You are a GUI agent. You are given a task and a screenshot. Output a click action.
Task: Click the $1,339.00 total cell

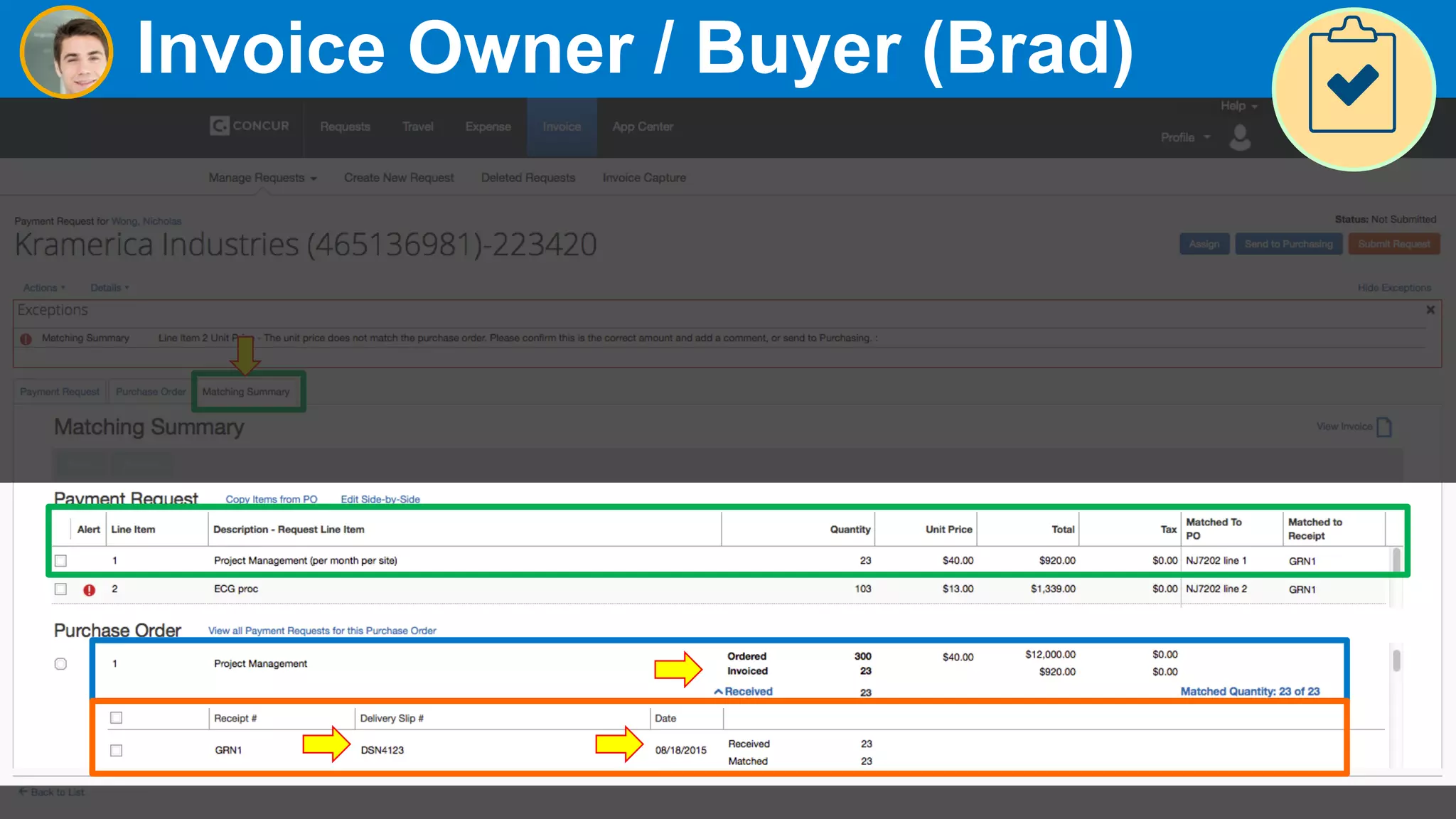[x=1053, y=589]
